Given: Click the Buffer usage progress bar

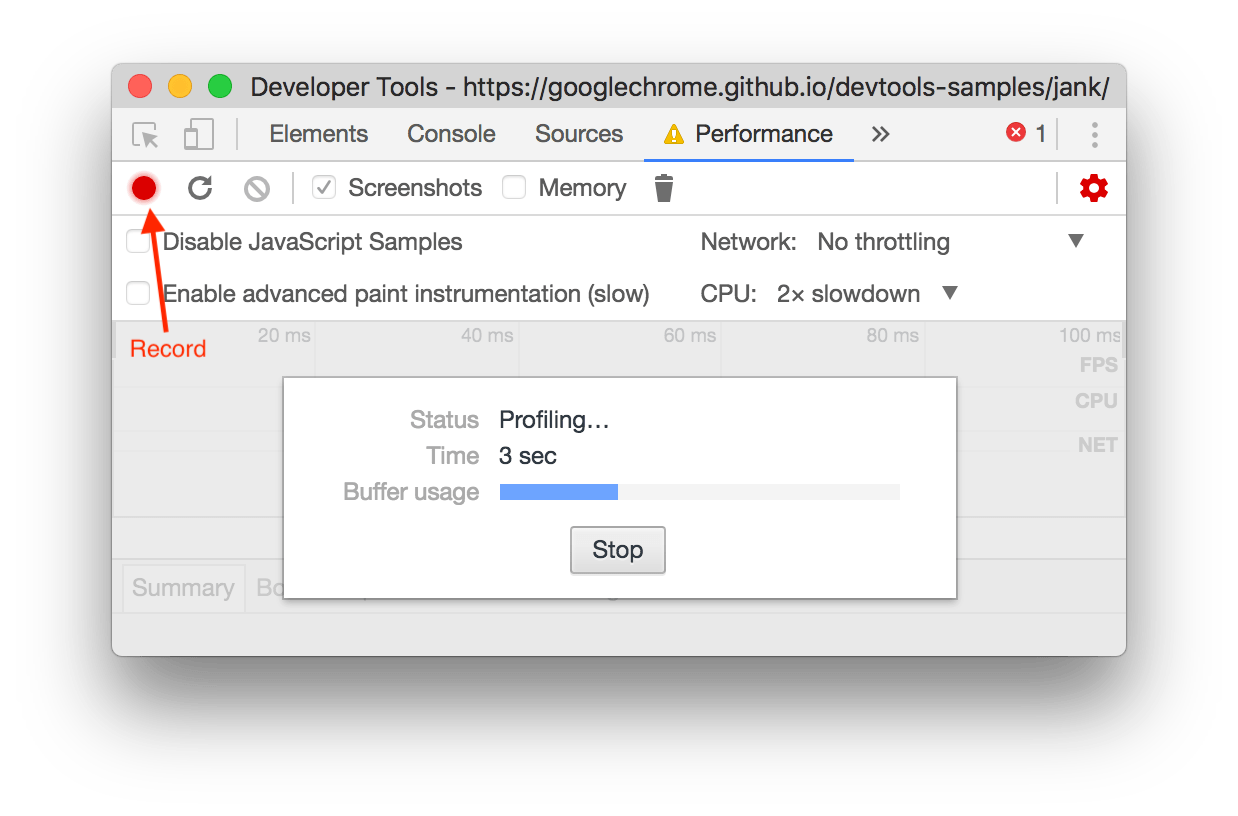Looking at the screenshot, I should point(699,492).
